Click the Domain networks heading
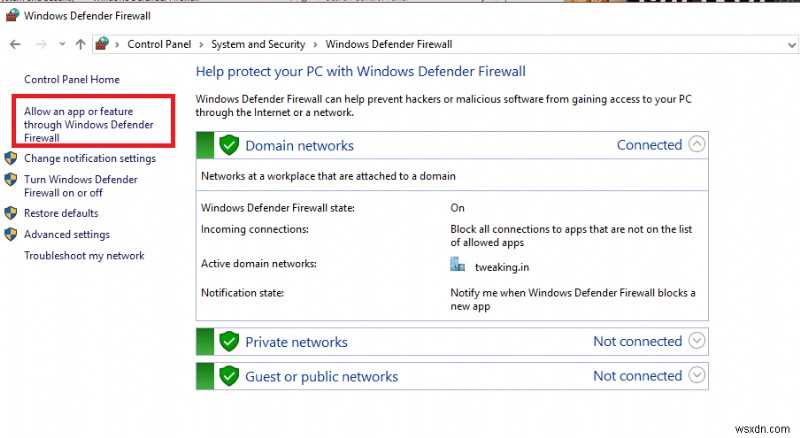Viewport: 800px width, 438px height. 299,146
